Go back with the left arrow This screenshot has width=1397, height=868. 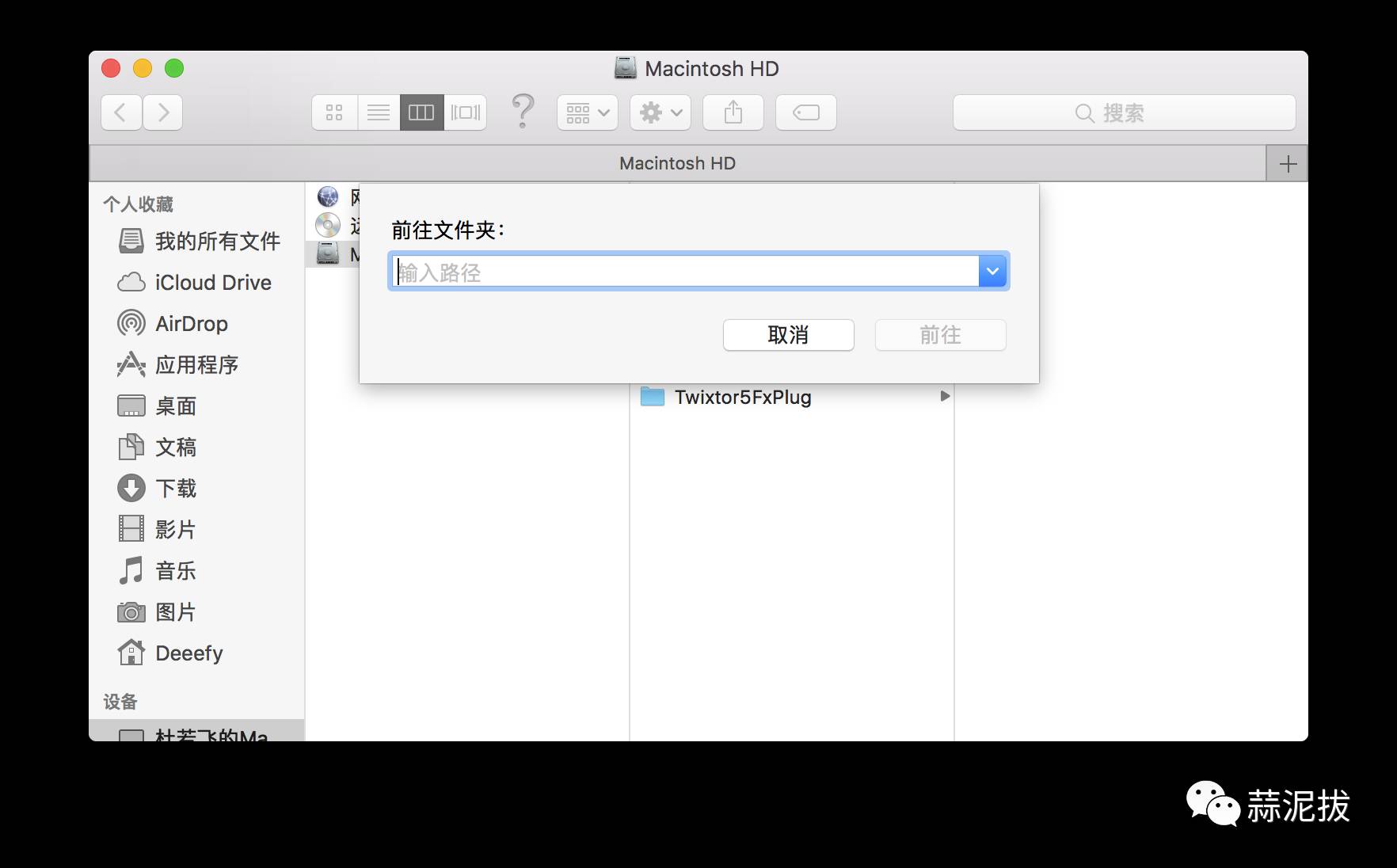(121, 112)
